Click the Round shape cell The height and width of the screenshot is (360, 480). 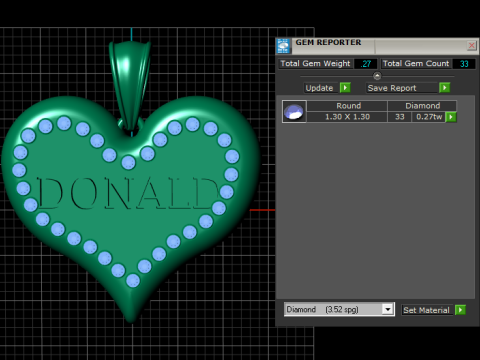coord(347,106)
